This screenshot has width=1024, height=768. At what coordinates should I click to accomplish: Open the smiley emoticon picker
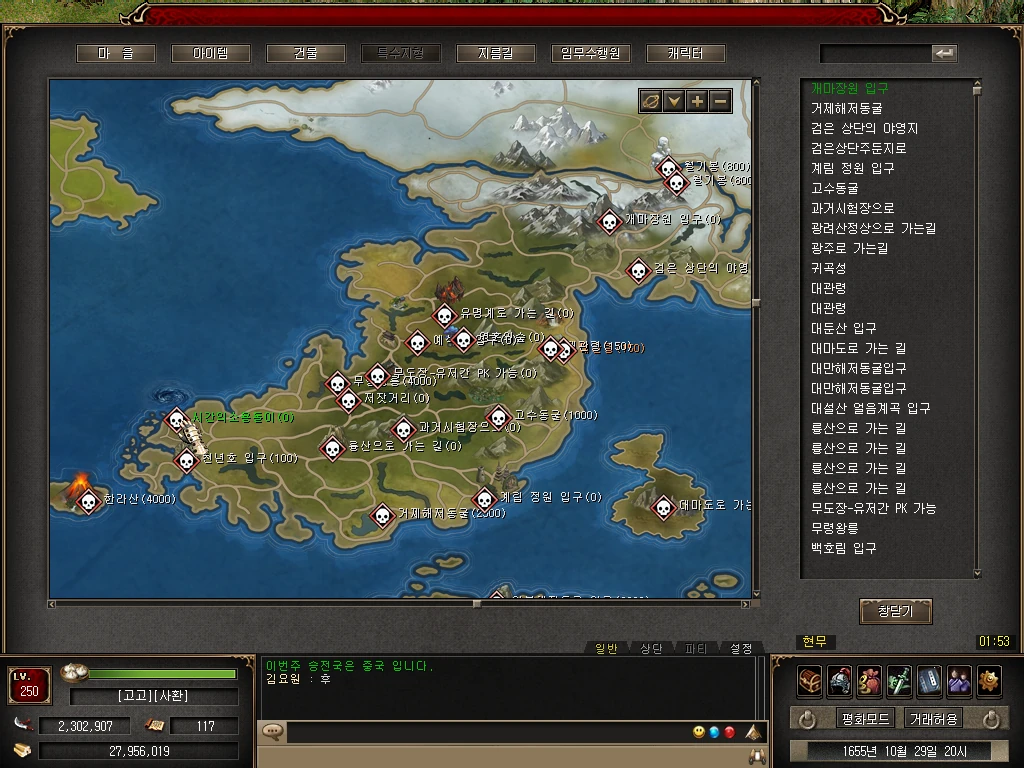[699, 732]
